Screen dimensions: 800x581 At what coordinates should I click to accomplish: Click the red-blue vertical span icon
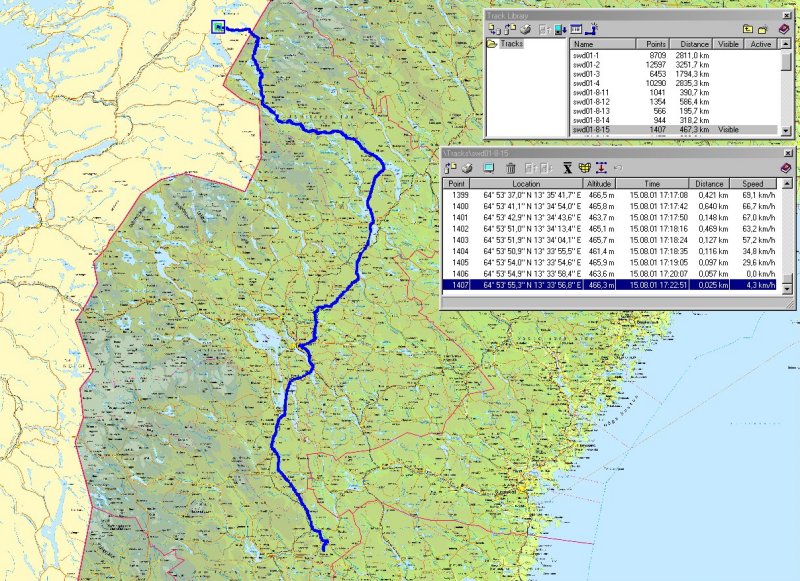(601, 168)
